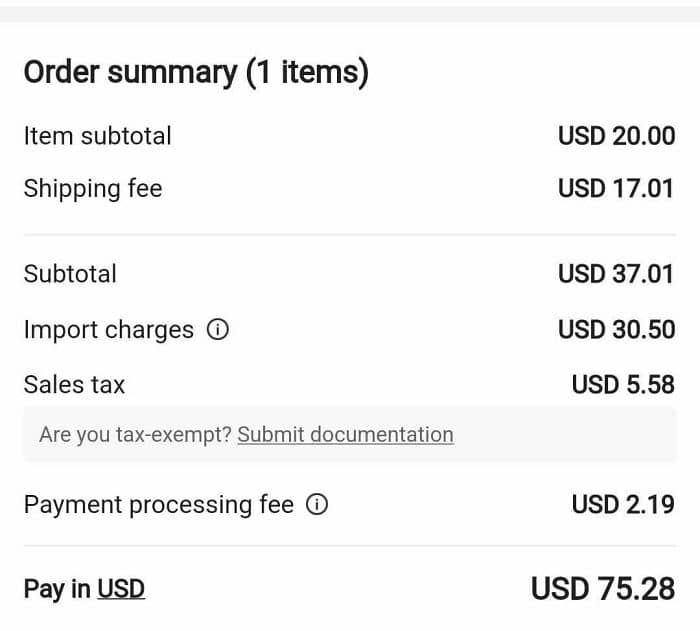Click the USD 5.58 sales tax amount
The height and width of the screenshot is (631, 700).
tap(623, 385)
